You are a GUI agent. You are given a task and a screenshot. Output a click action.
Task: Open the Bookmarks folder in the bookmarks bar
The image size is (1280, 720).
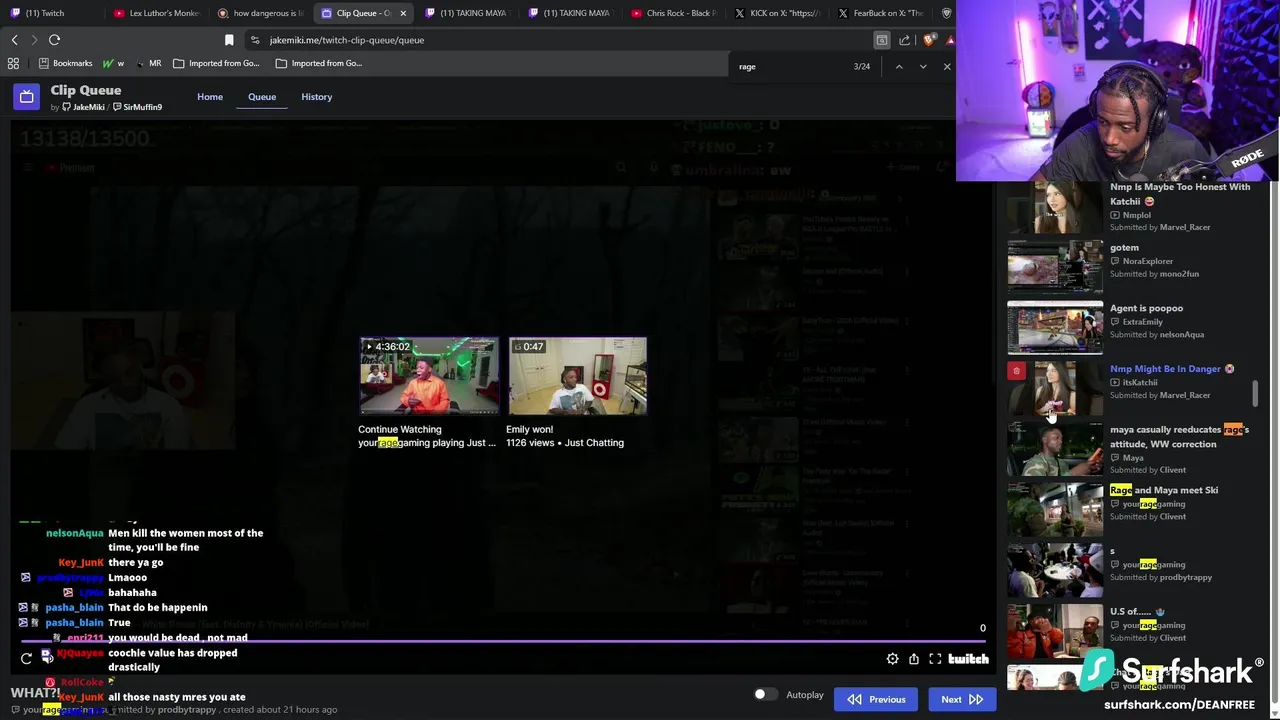point(65,63)
